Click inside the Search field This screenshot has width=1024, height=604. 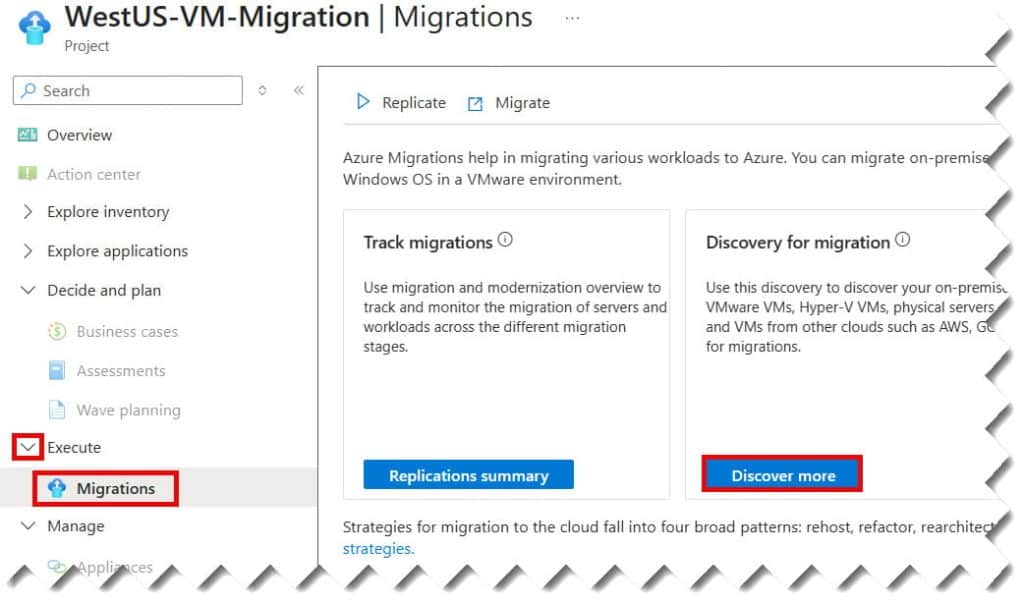pos(127,90)
